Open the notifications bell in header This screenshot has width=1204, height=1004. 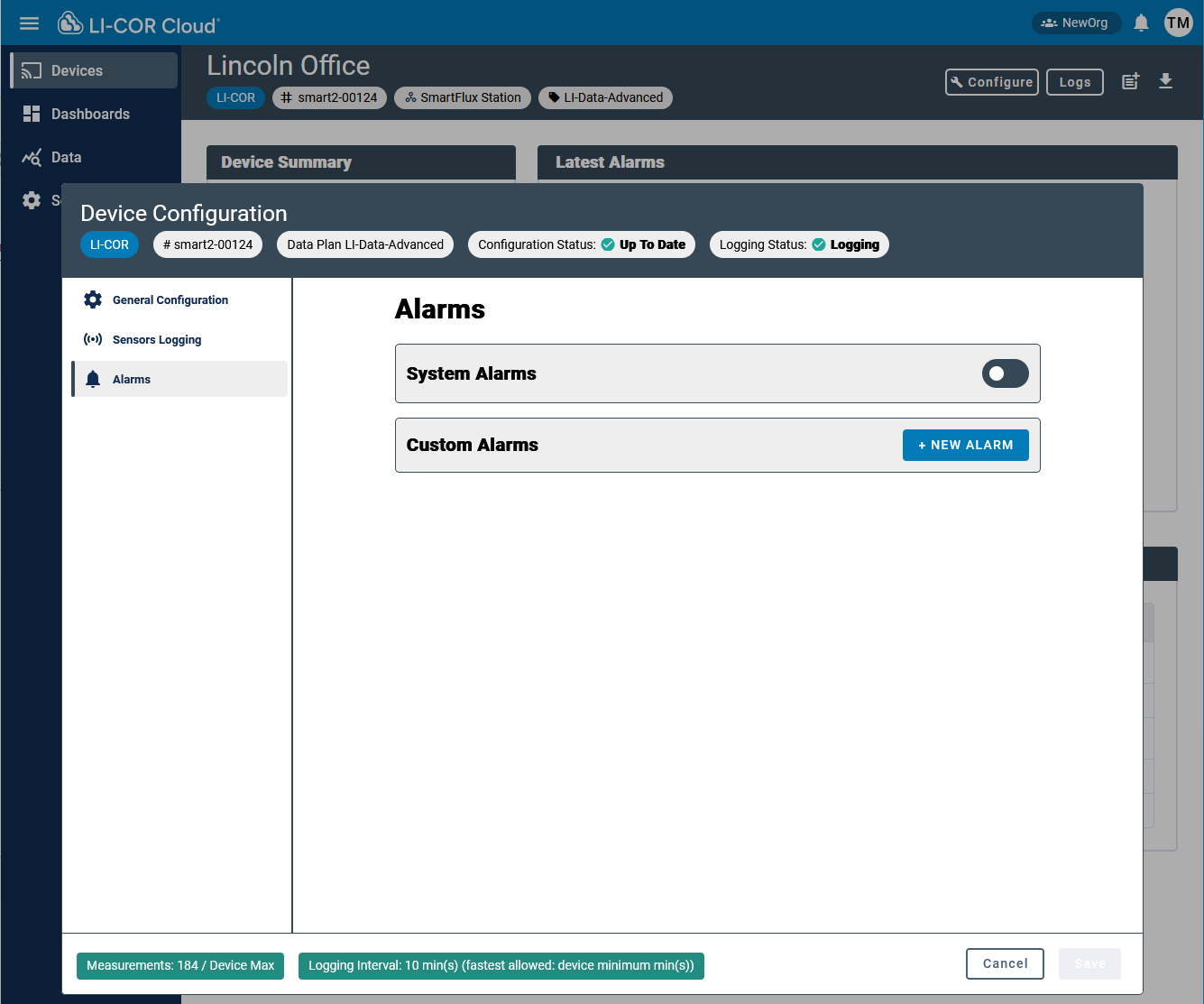pyautogui.click(x=1141, y=23)
